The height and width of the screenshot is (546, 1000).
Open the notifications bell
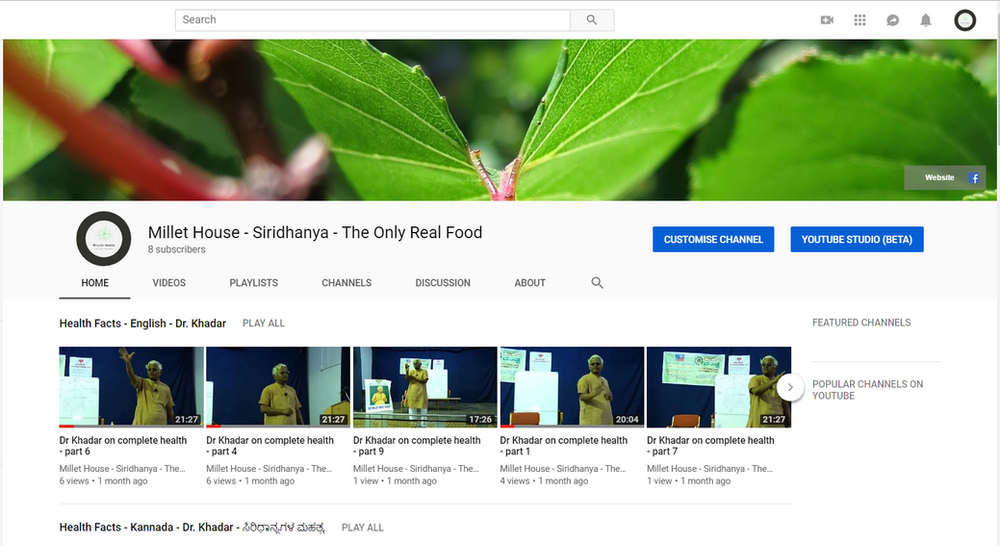(925, 20)
